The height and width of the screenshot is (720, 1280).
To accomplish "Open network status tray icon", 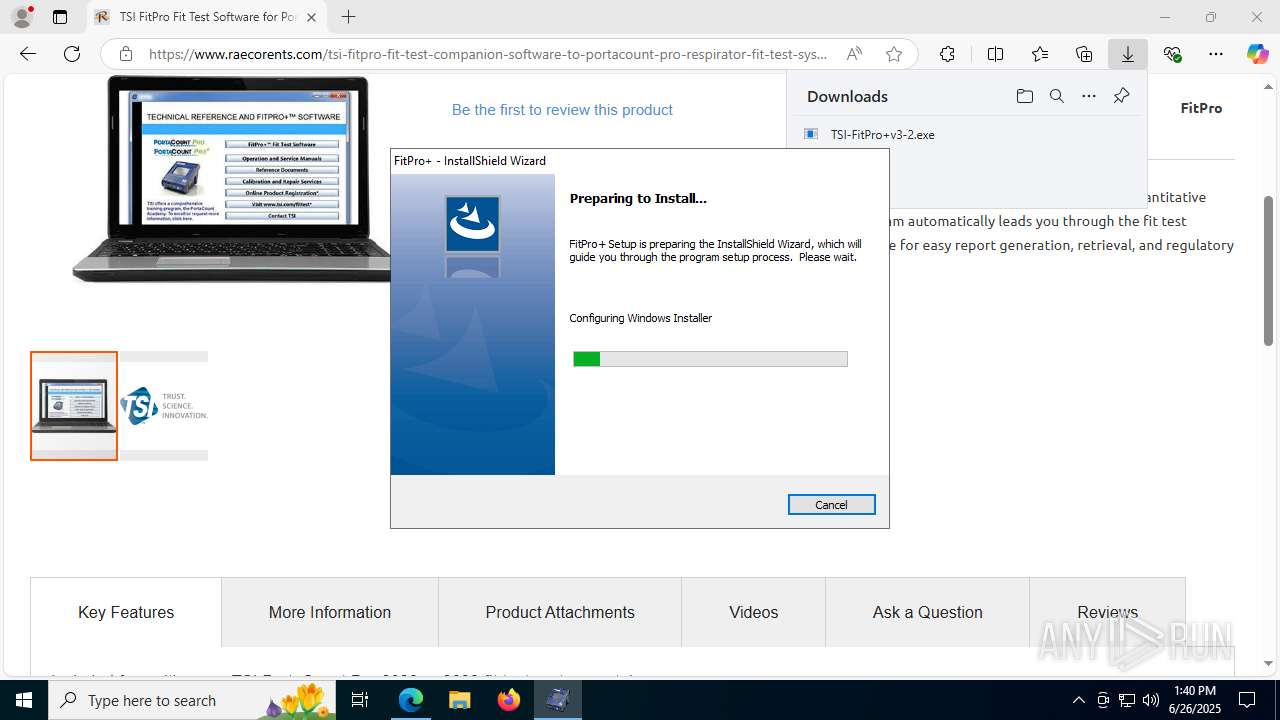I will click(x=1127, y=700).
